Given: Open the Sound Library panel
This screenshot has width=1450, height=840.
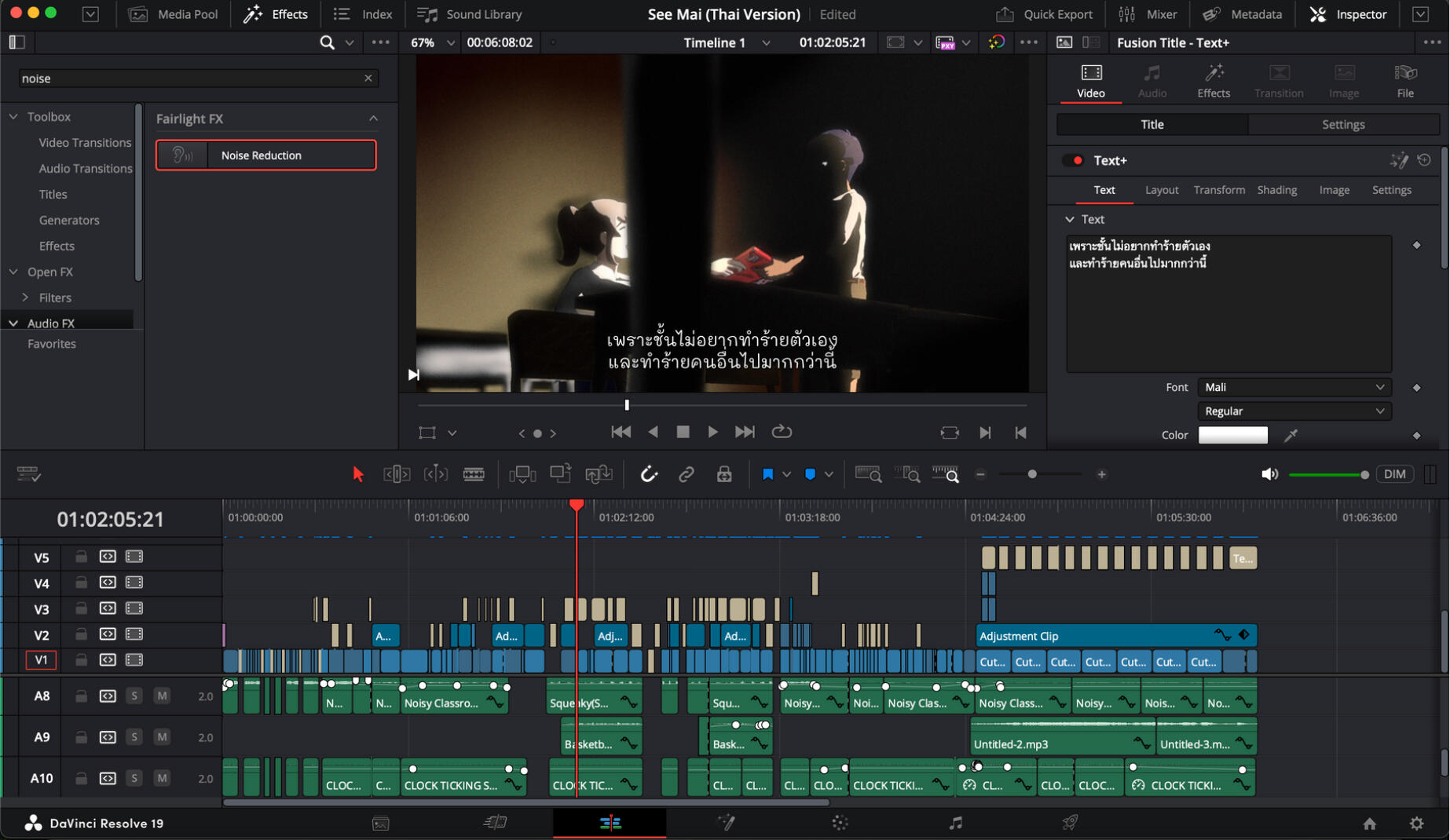Looking at the screenshot, I should pos(469,14).
